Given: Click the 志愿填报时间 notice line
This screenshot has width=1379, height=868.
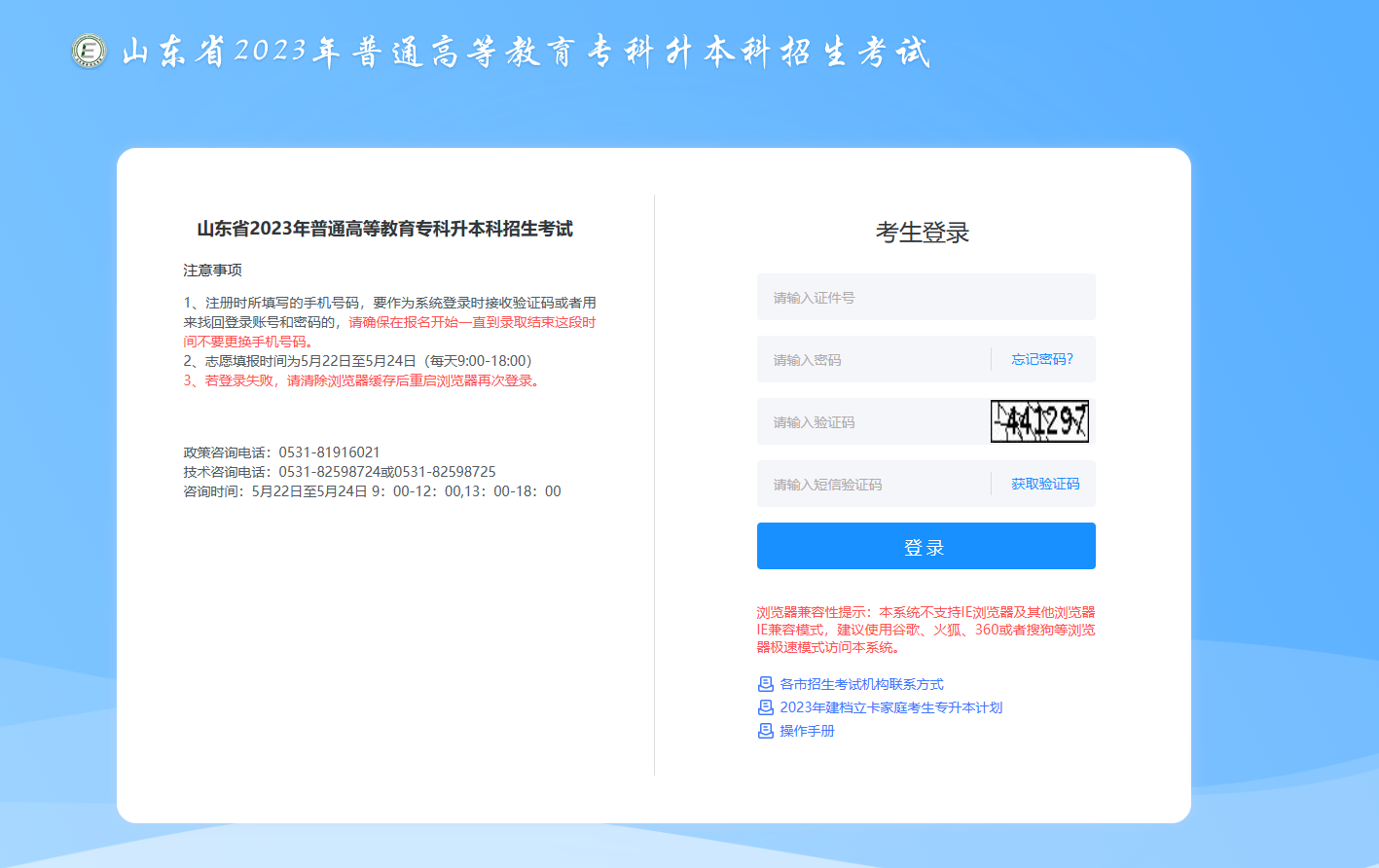Looking at the screenshot, I should [x=357, y=361].
